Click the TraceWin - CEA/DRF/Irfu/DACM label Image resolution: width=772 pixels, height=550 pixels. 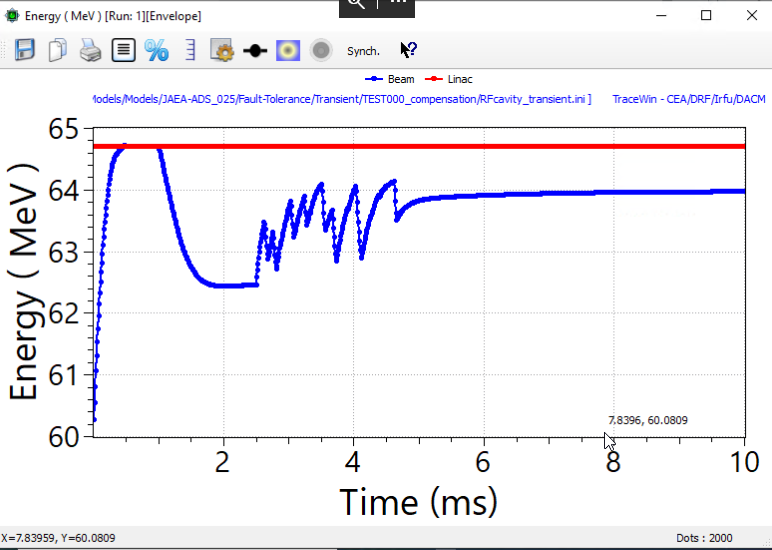pyautogui.click(x=688, y=99)
